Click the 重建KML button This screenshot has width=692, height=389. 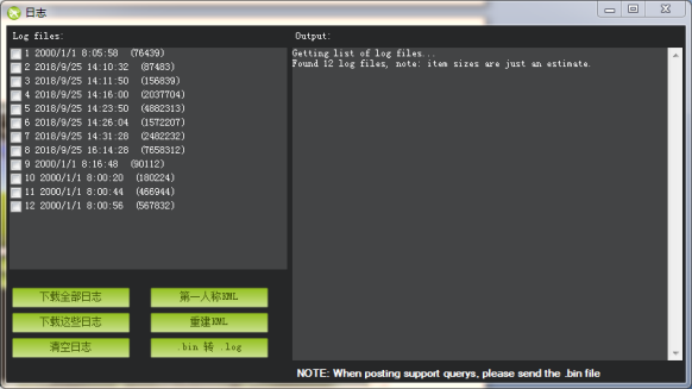(209, 322)
